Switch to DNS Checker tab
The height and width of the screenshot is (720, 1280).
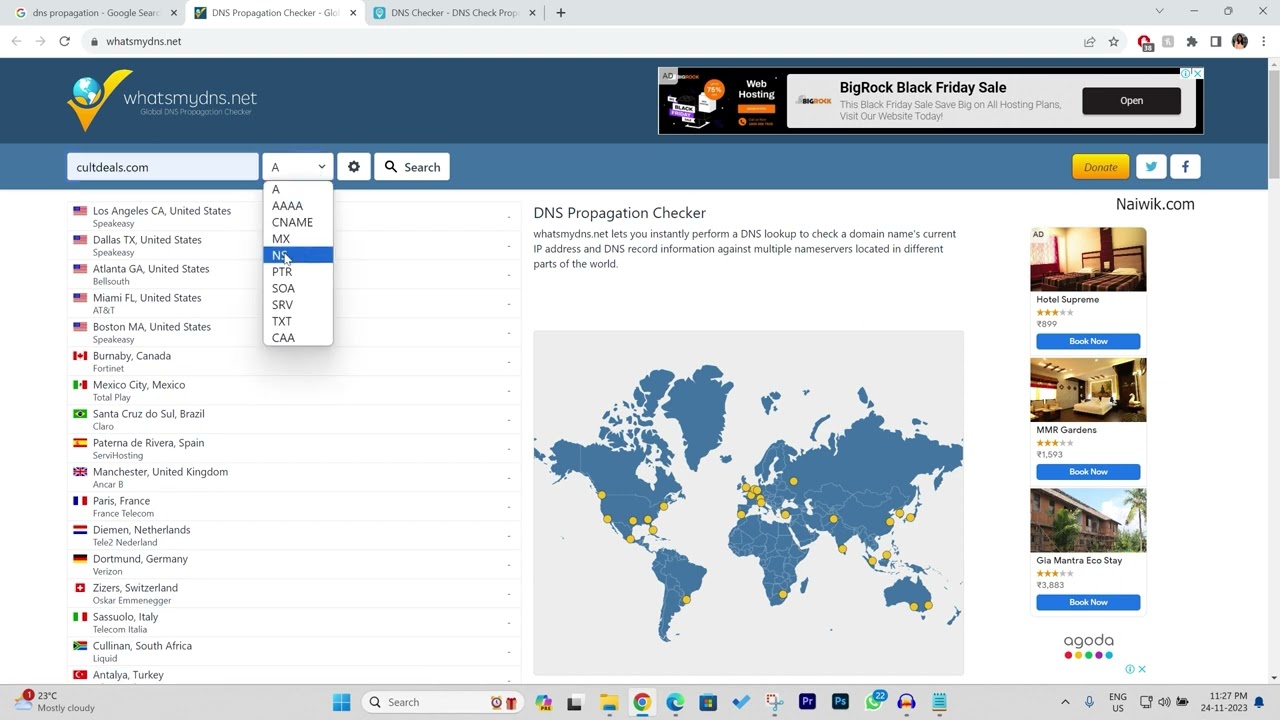(455, 13)
